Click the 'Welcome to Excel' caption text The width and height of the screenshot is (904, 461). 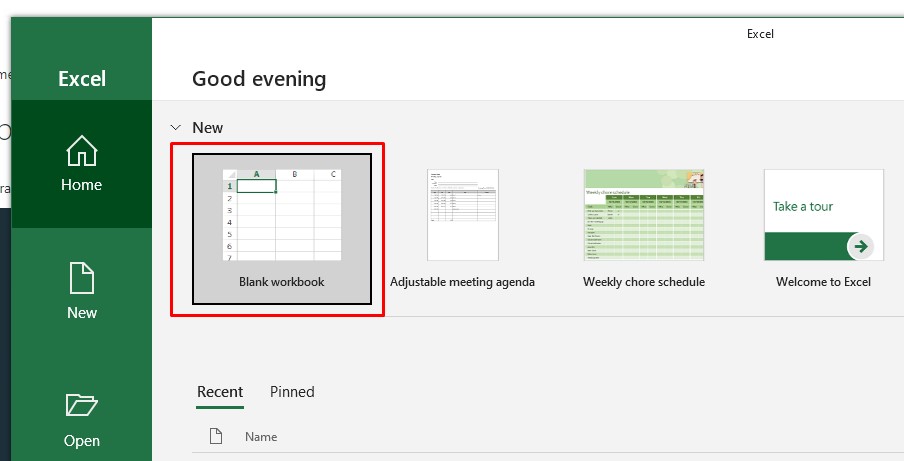click(823, 282)
